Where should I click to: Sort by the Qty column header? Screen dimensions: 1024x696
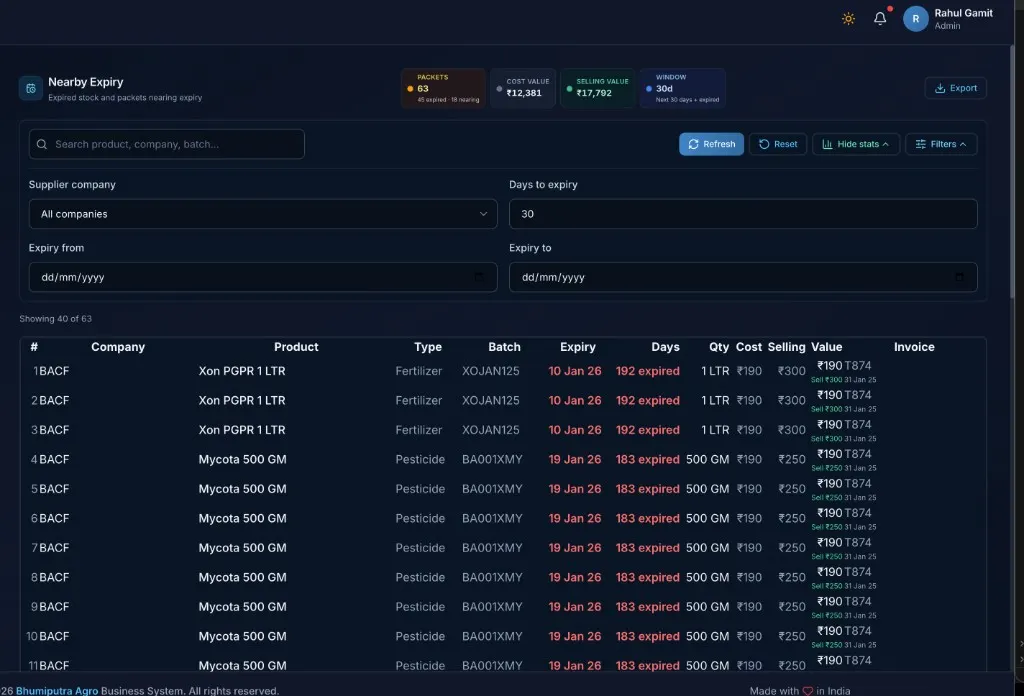click(x=719, y=347)
